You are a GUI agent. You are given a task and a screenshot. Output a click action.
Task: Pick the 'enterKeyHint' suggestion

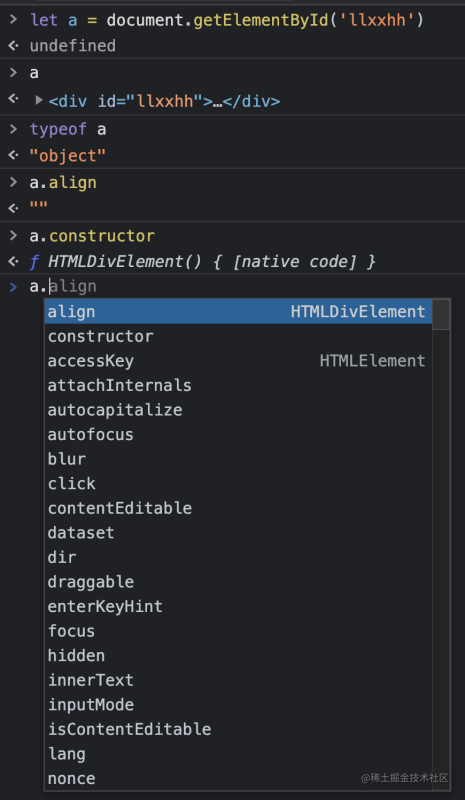(238, 606)
